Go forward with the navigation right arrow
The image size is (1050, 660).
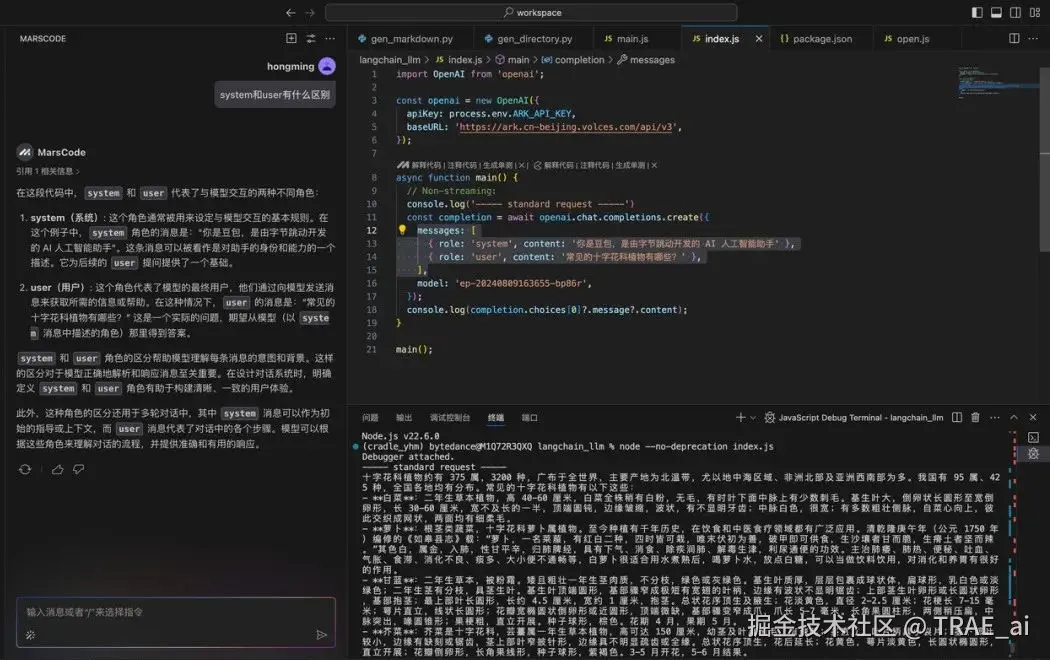[x=310, y=13]
